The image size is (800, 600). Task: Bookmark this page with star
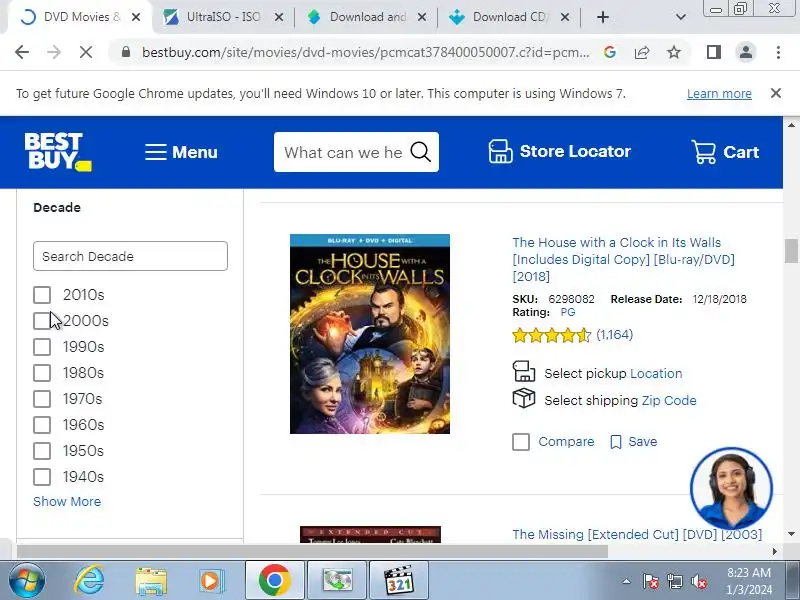tap(674, 52)
